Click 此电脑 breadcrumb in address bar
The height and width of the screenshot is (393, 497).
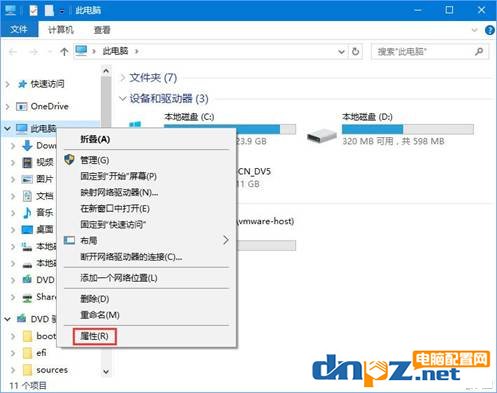115,51
